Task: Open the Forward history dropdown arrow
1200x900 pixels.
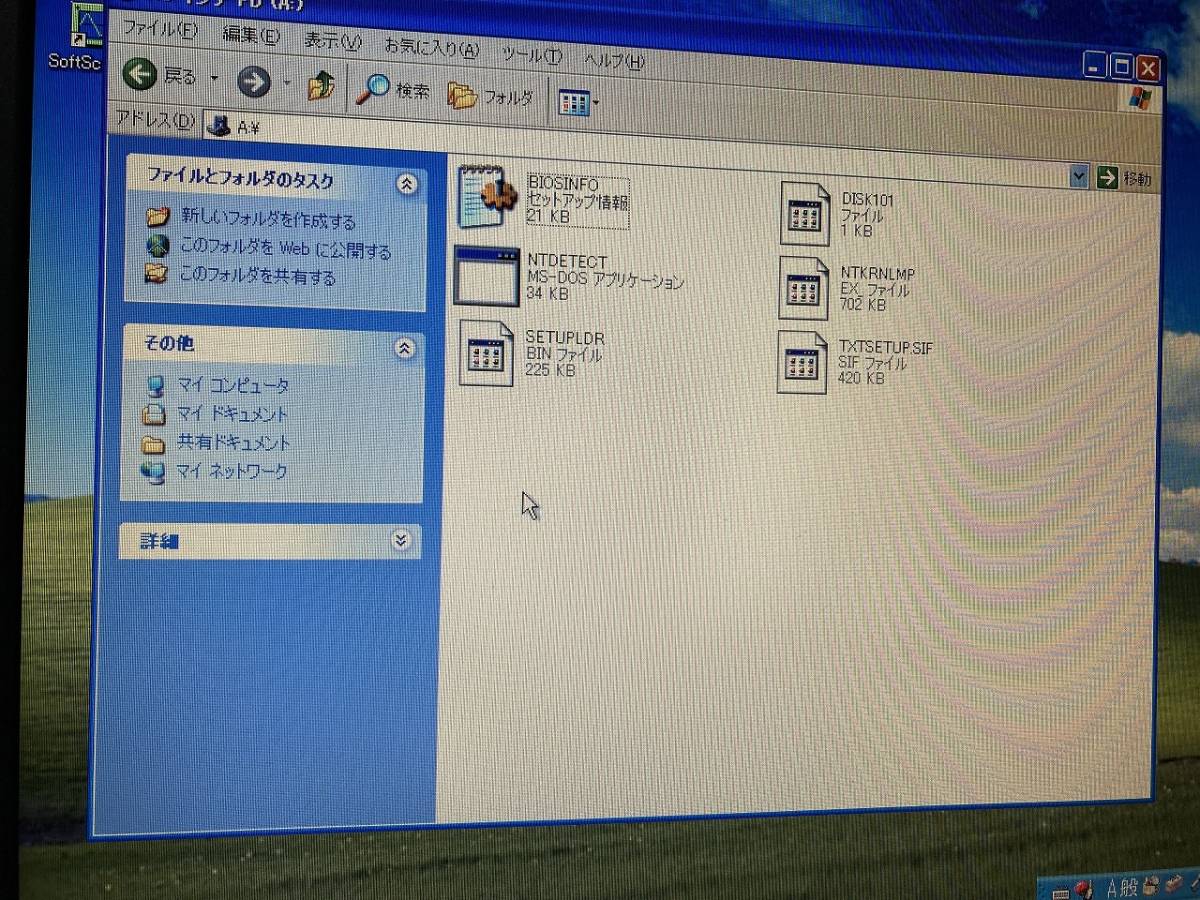Action: [x=287, y=83]
